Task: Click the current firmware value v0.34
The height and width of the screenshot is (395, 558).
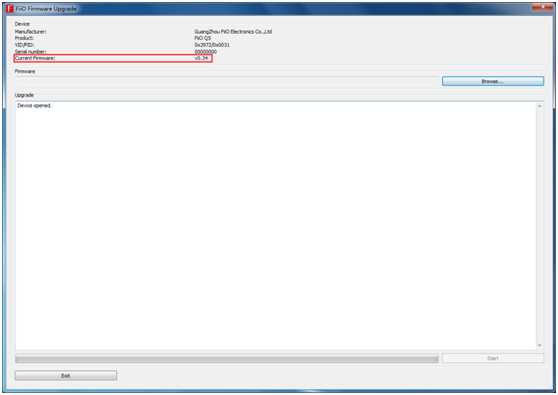Action: click(x=201, y=58)
